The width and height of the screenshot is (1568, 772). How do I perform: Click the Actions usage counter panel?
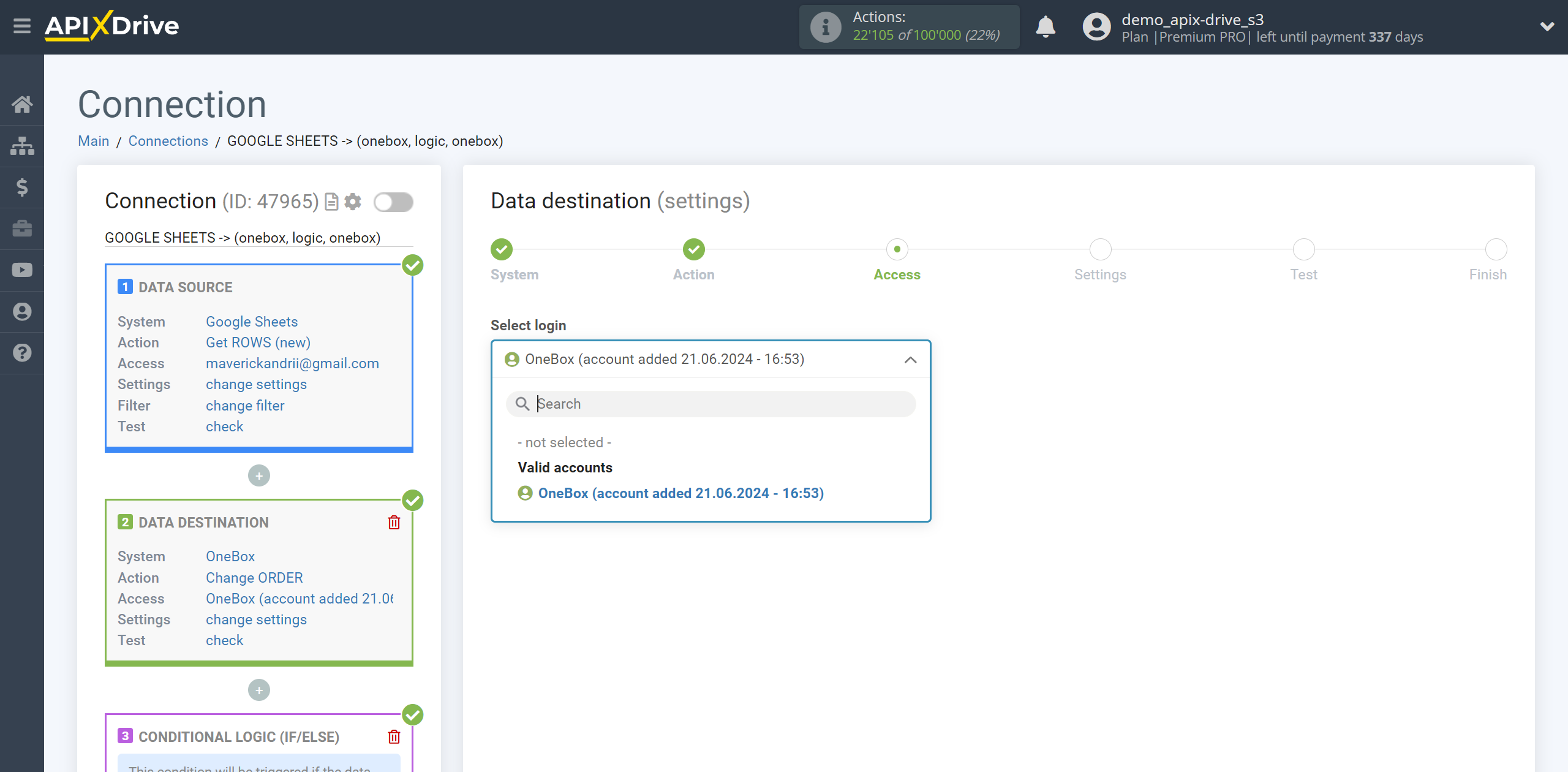pos(909,27)
